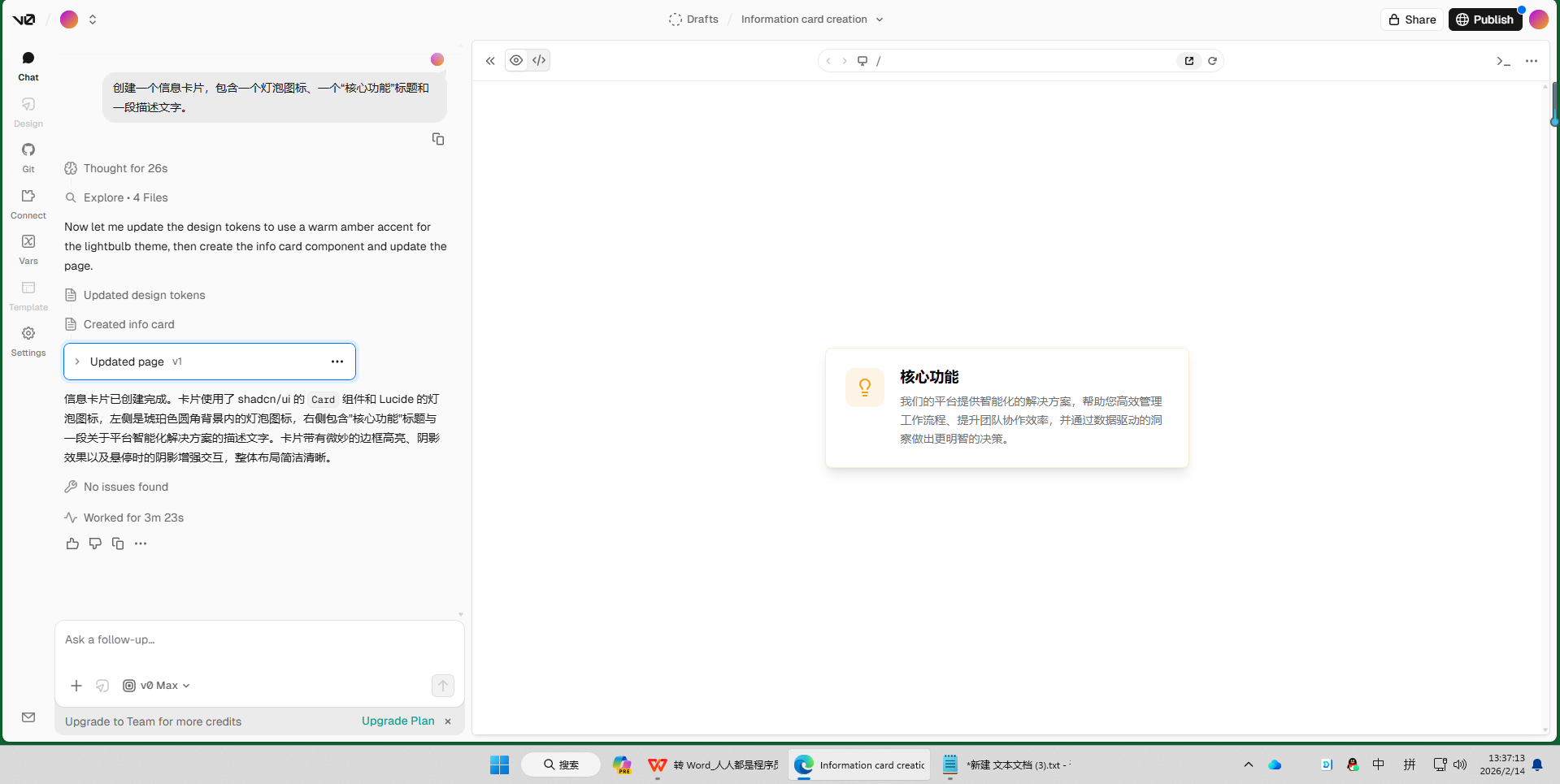
Task: Open the v0 Max model selector
Action: [155, 685]
